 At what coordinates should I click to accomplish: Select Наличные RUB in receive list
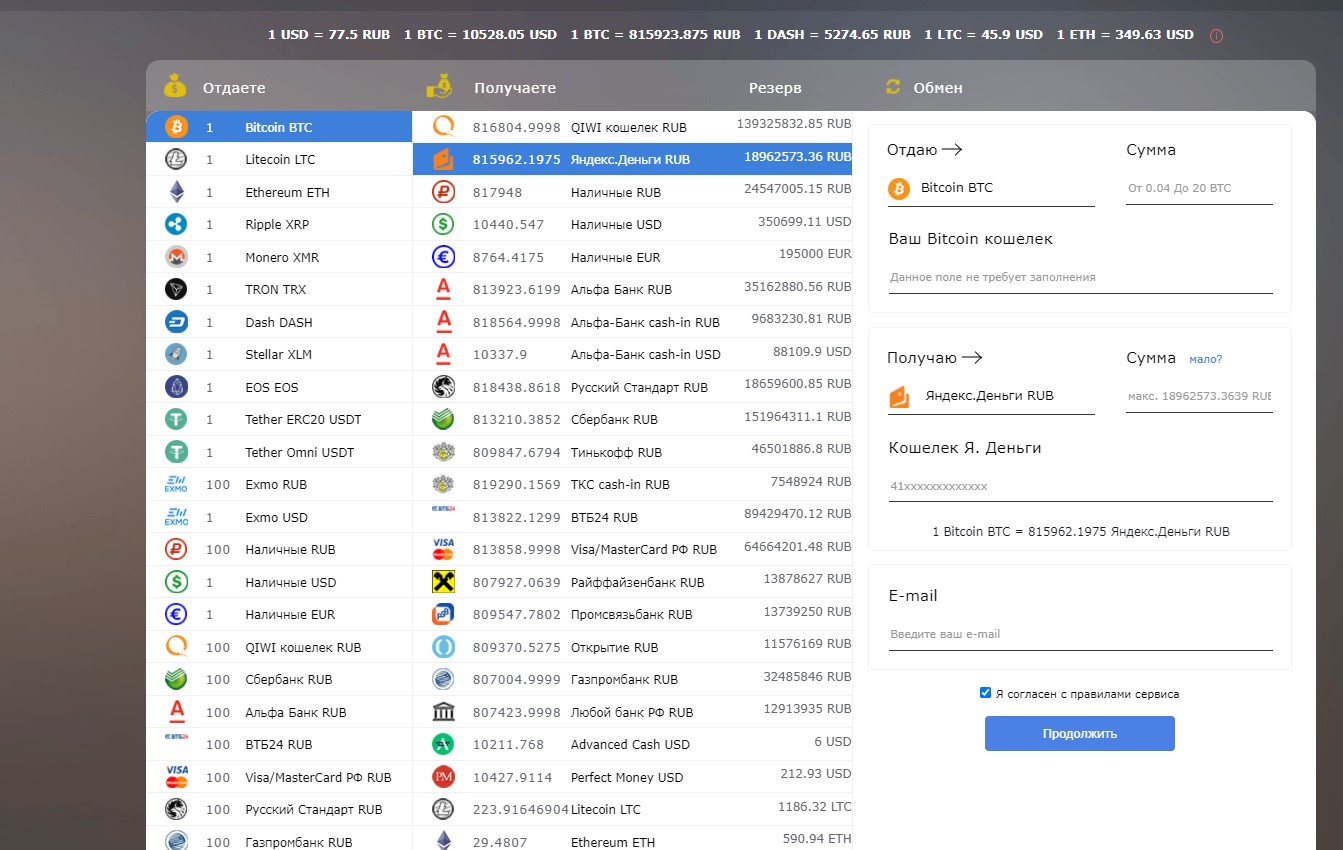(632, 192)
